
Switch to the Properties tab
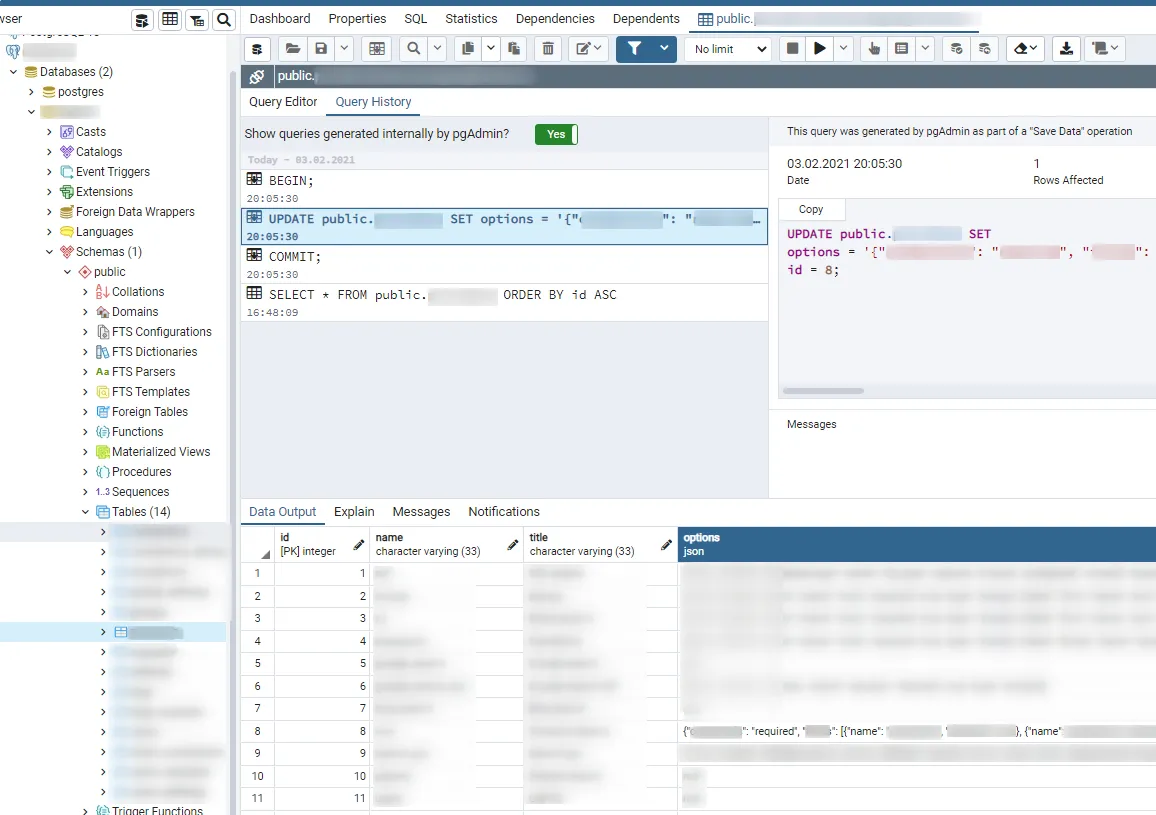pyautogui.click(x=357, y=19)
